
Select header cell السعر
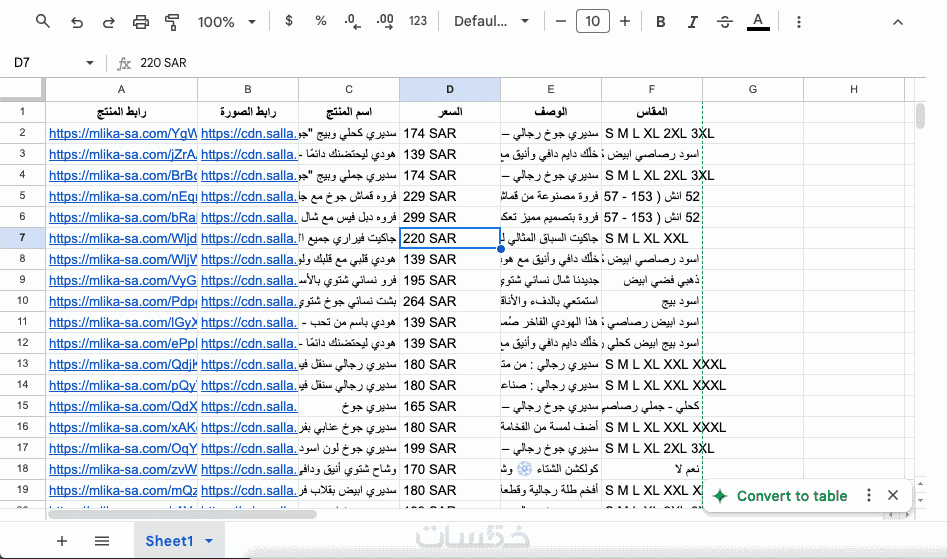(450, 112)
